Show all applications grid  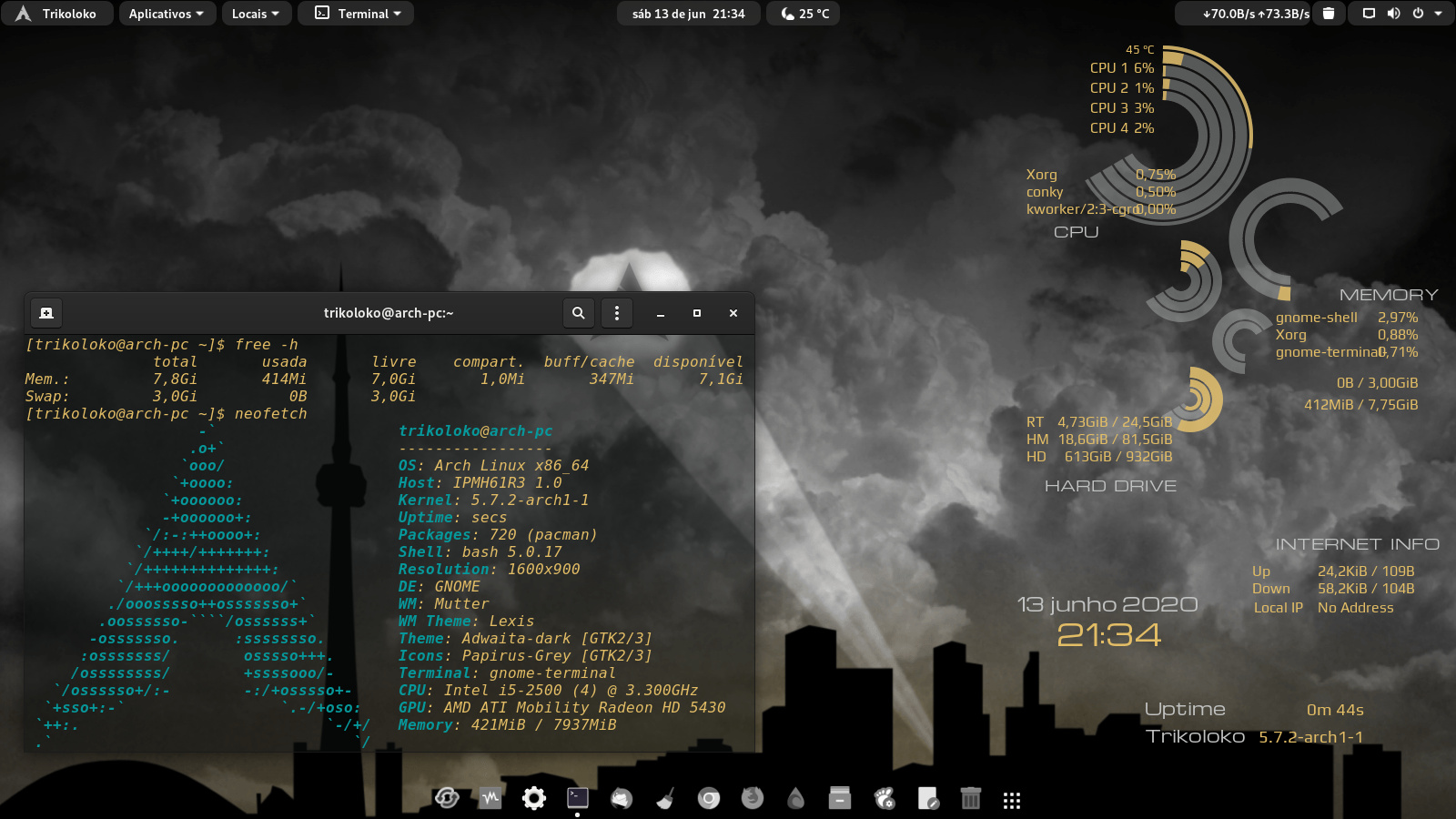tap(1012, 800)
